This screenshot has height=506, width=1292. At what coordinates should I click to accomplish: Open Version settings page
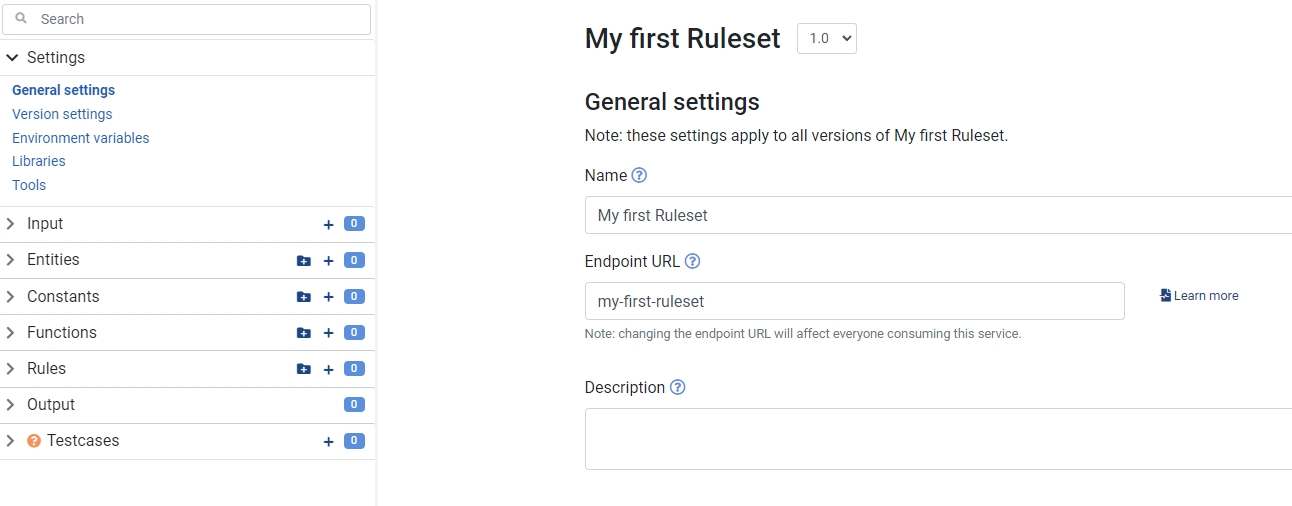[x=62, y=114]
